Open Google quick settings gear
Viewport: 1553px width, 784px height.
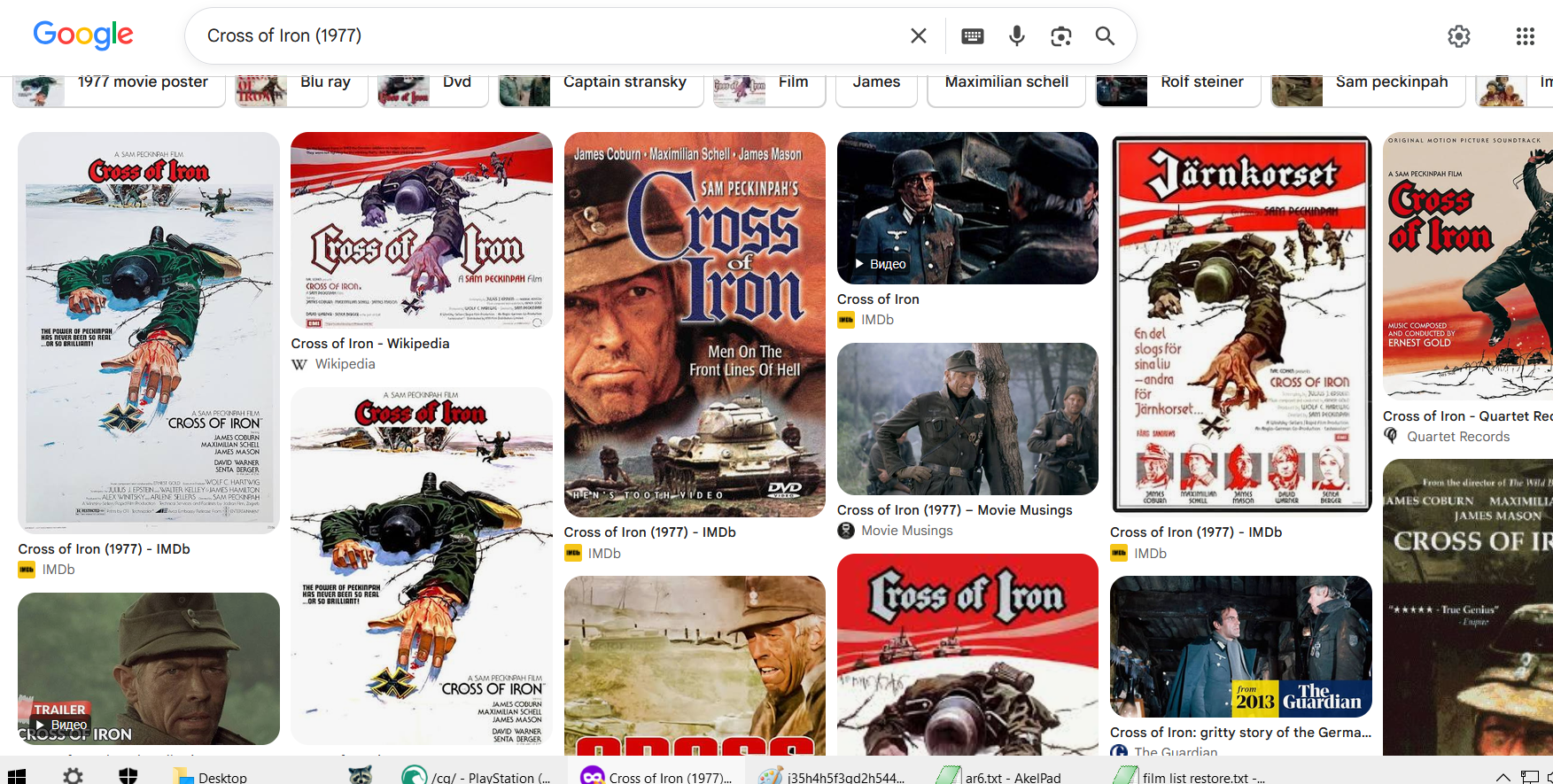1459,35
